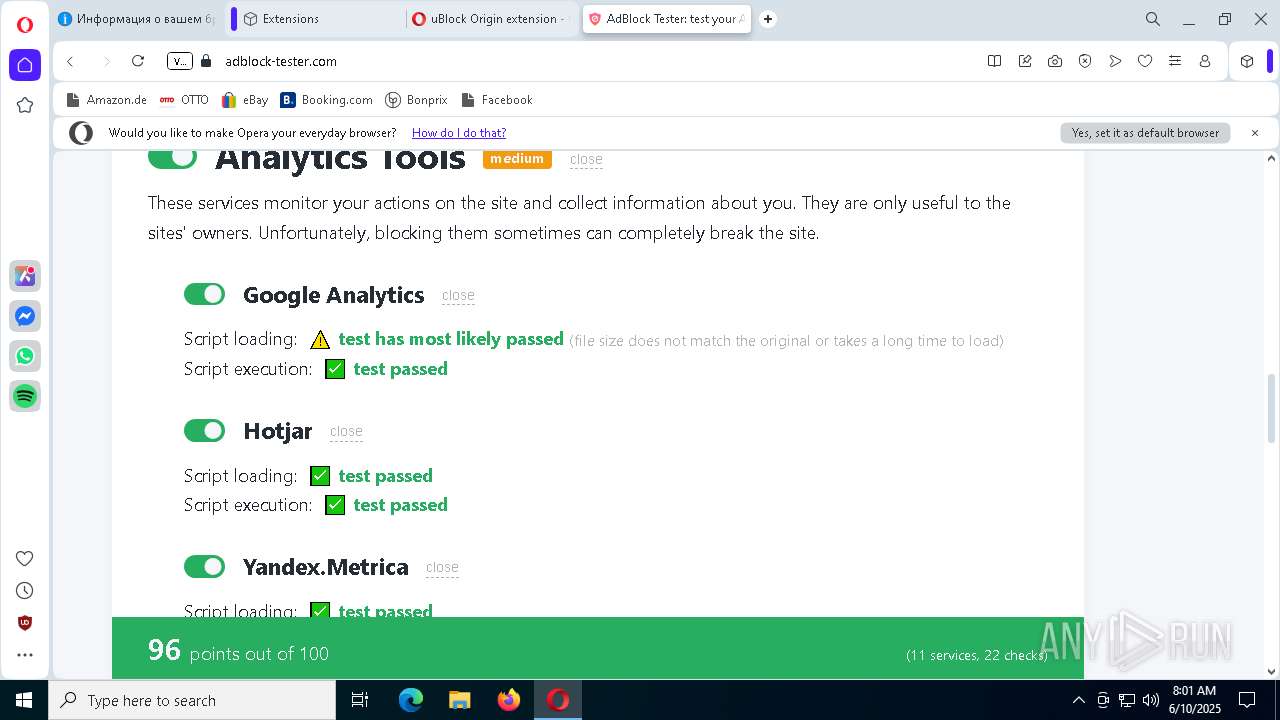Go to the Opera start page home icon
The height and width of the screenshot is (720, 1280).
(25, 65)
